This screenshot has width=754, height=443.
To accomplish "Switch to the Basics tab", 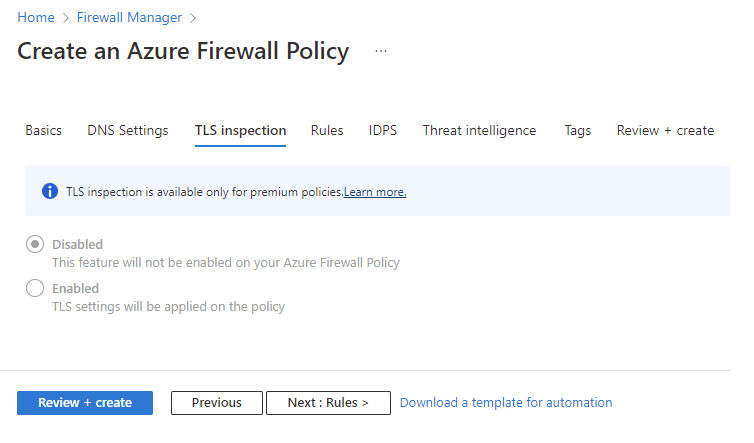I will click(x=43, y=130).
